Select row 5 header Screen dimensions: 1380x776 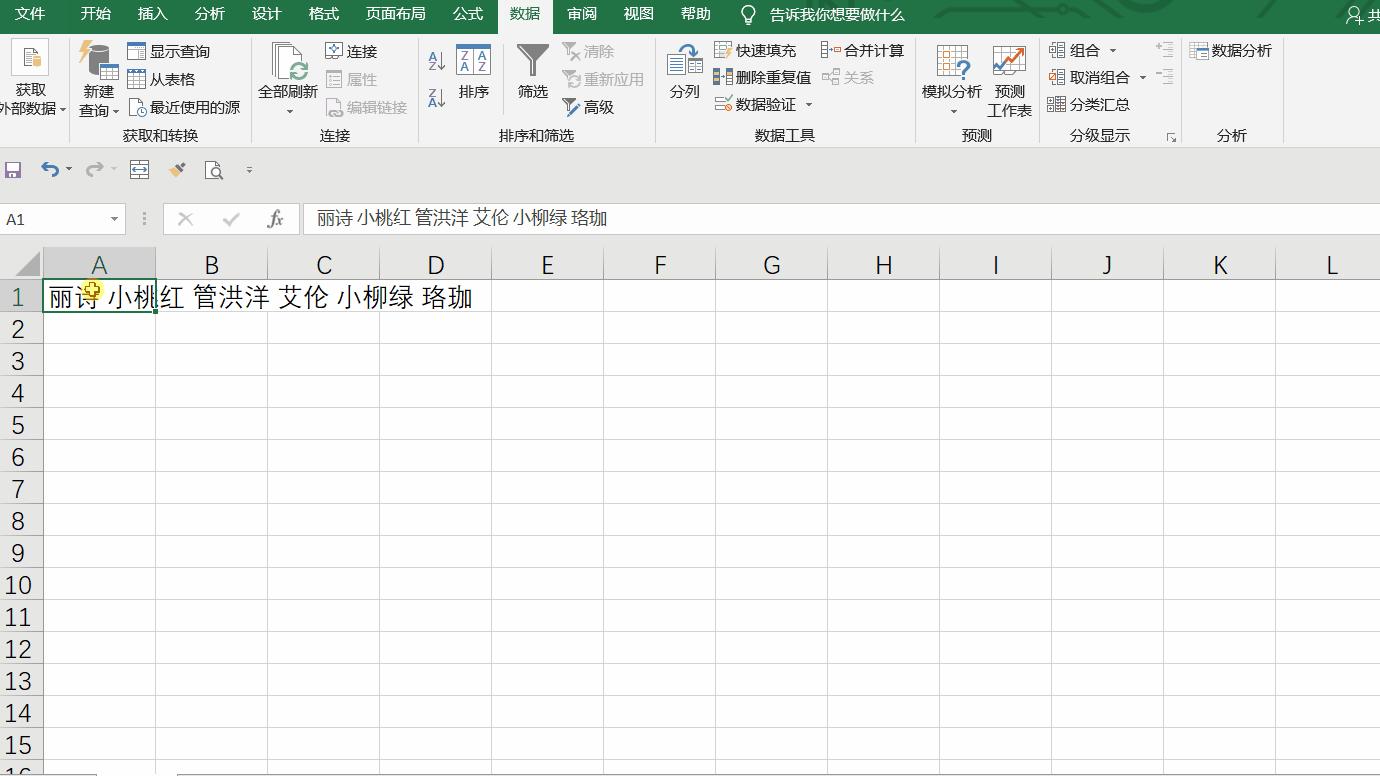21,425
